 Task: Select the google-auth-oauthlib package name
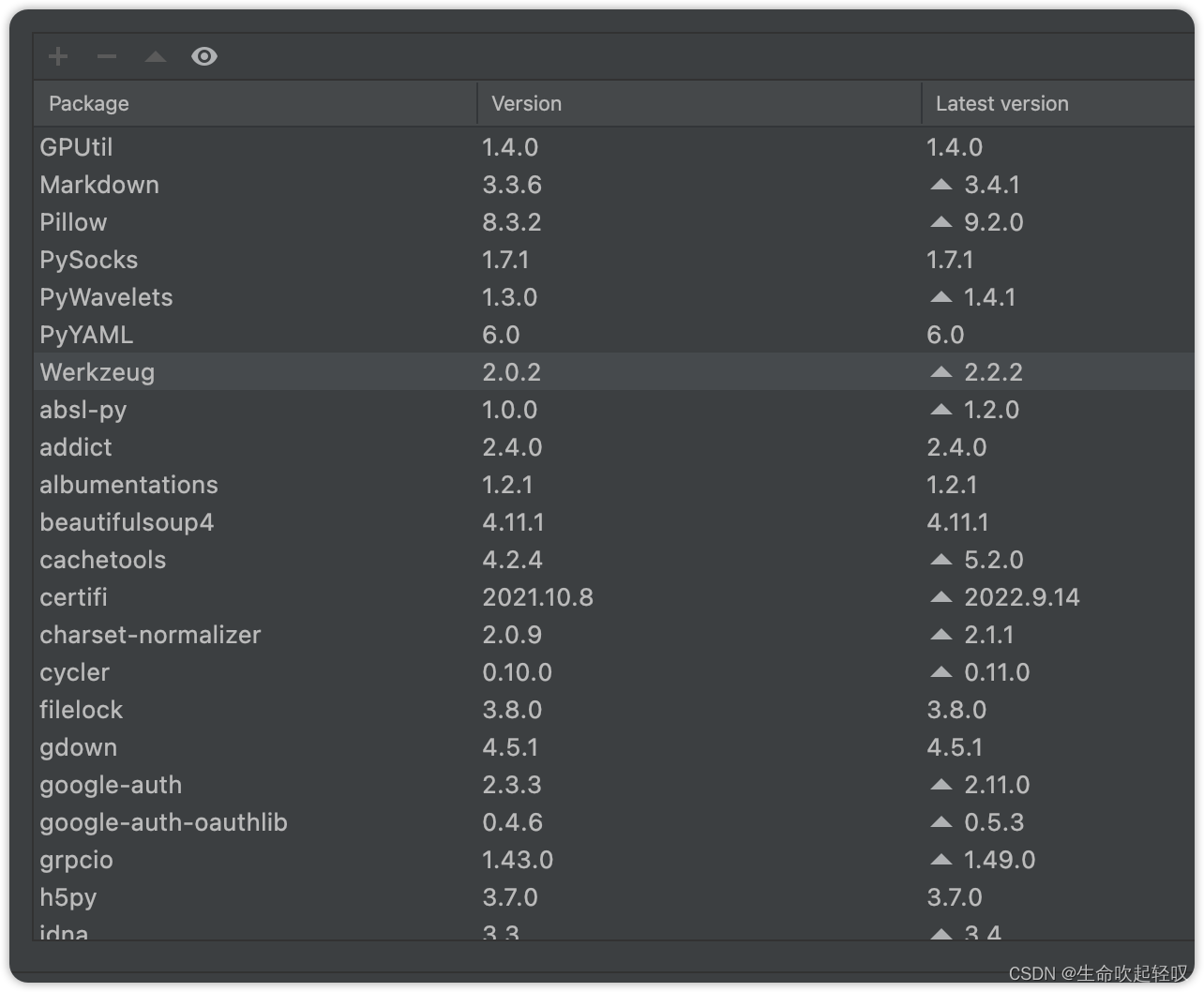pos(163,822)
